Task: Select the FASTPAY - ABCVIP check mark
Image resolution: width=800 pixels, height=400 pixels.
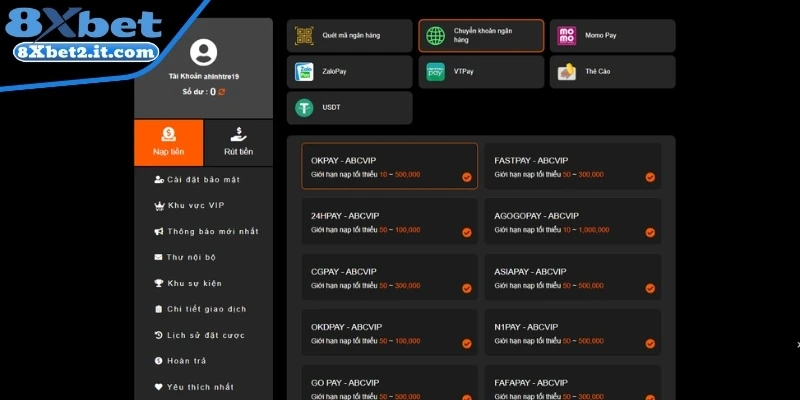Action: point(650,177)
